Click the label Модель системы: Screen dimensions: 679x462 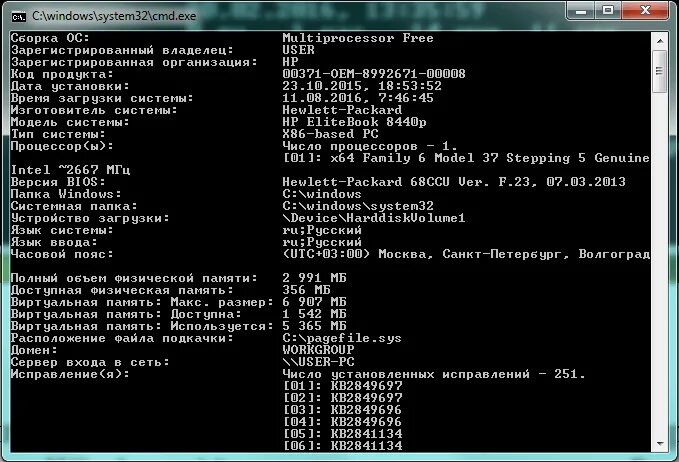click(70, 122)
